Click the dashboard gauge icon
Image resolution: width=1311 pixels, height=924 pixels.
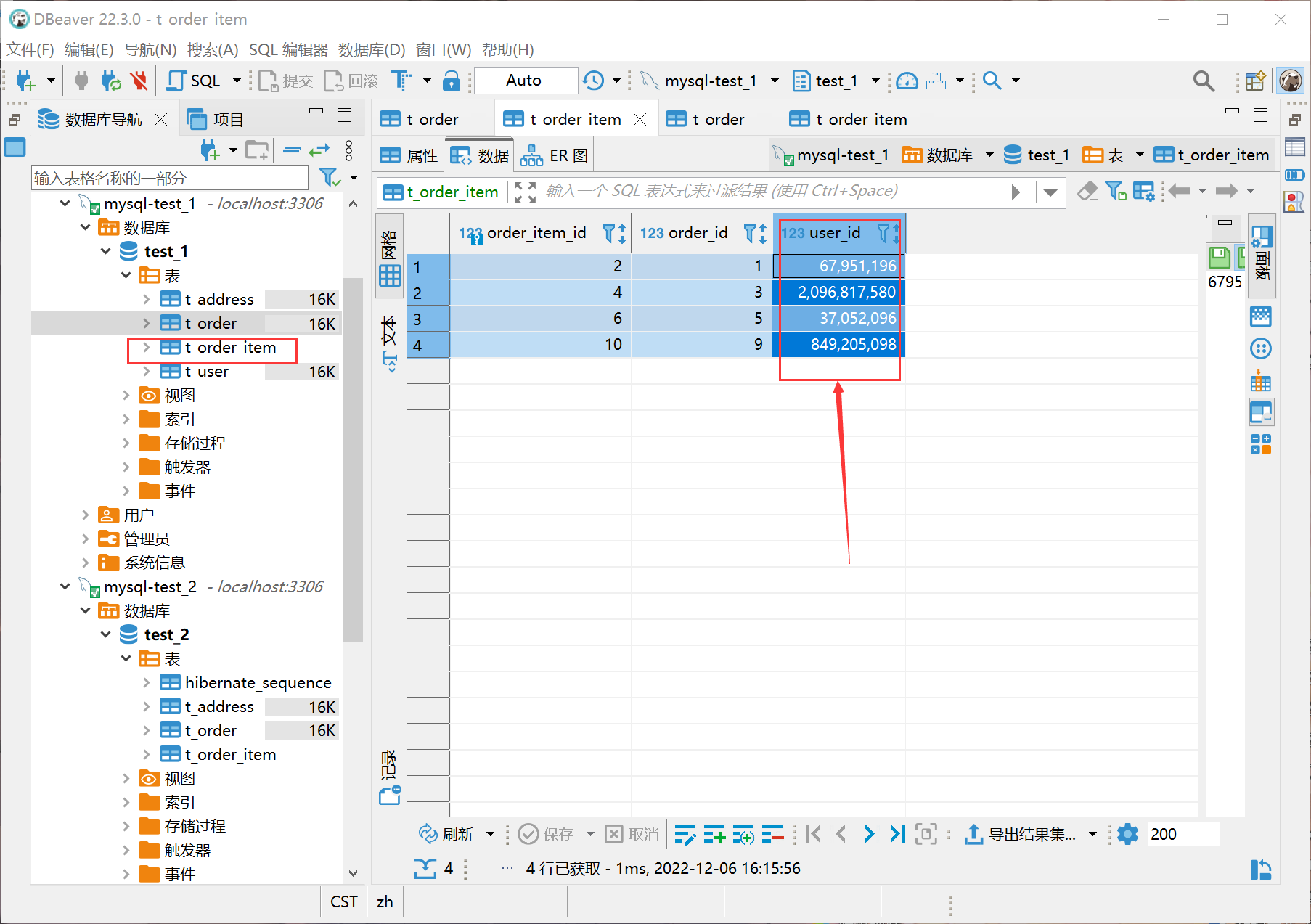click(x=907, y=81)
